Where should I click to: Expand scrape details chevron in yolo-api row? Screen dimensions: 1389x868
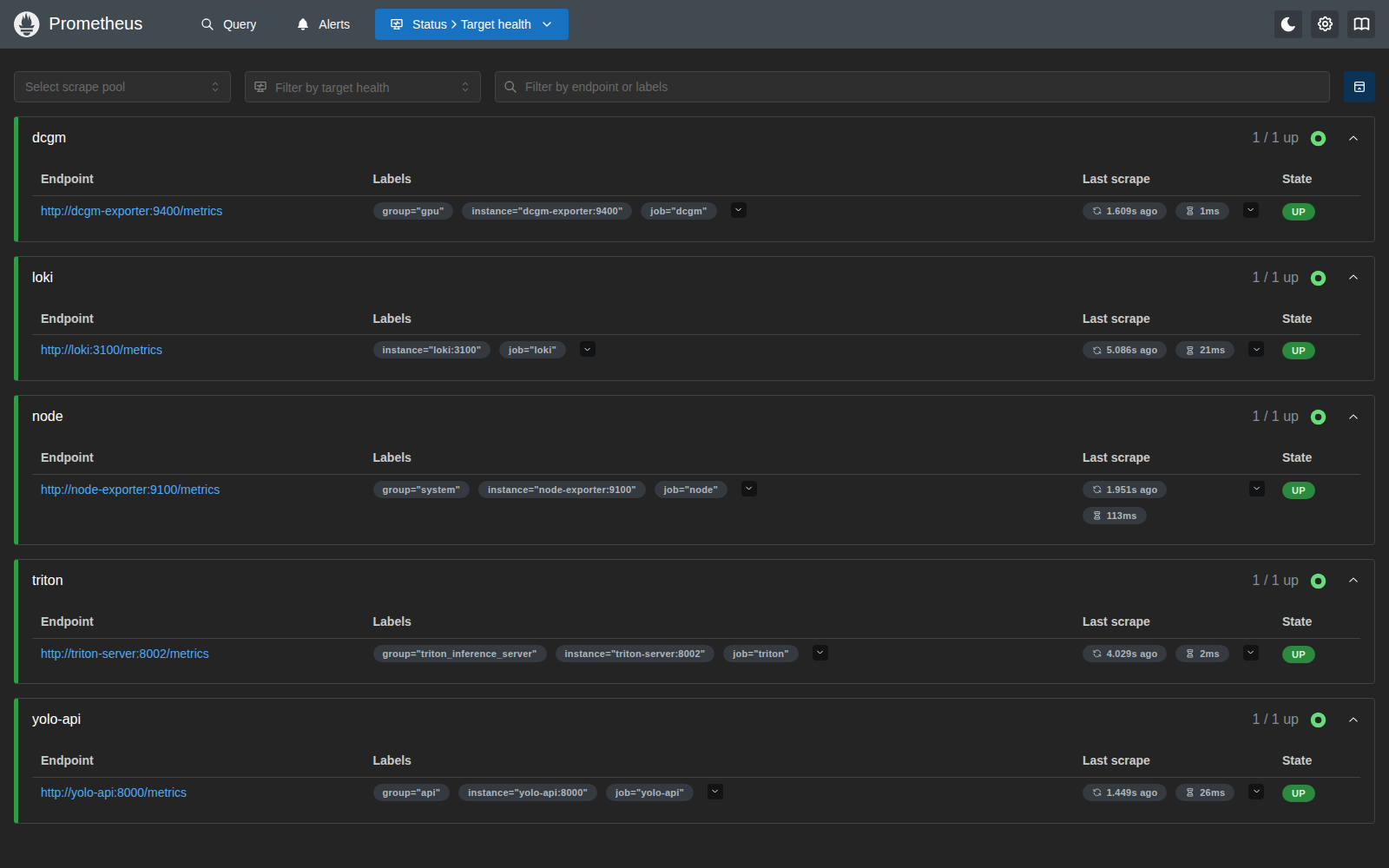point(1256,792)
